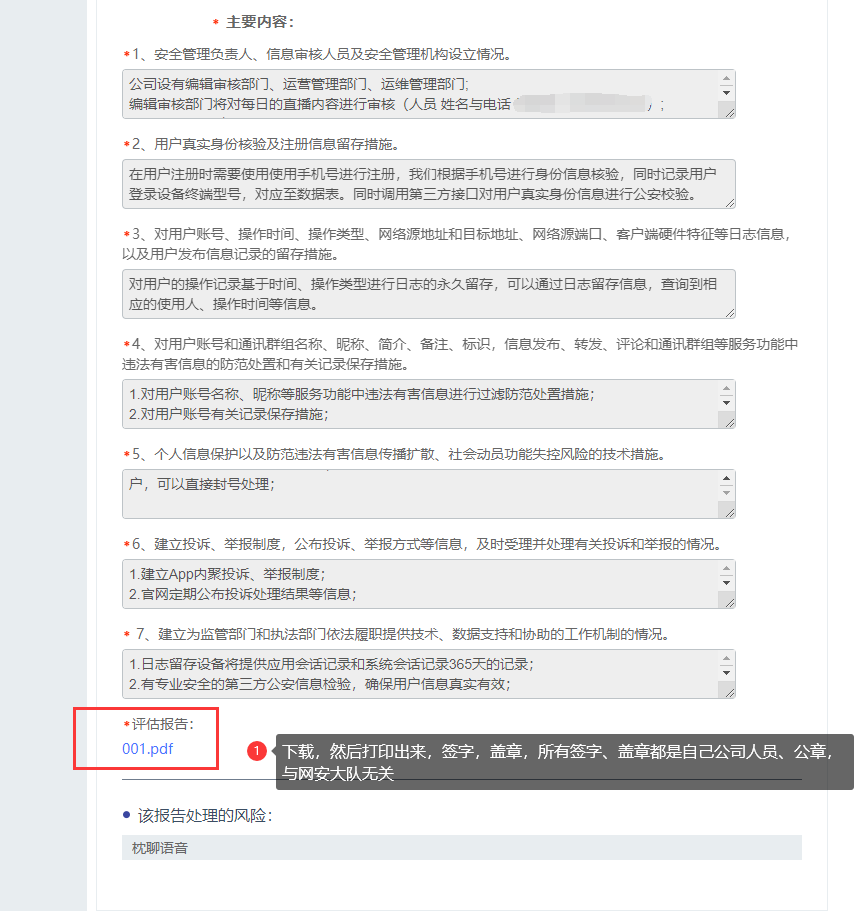Screen dimensions: 868x911
Task: Click scroll-up arrow in section 5 textbox
Action: pyautogui.click(x=727, y=478)
